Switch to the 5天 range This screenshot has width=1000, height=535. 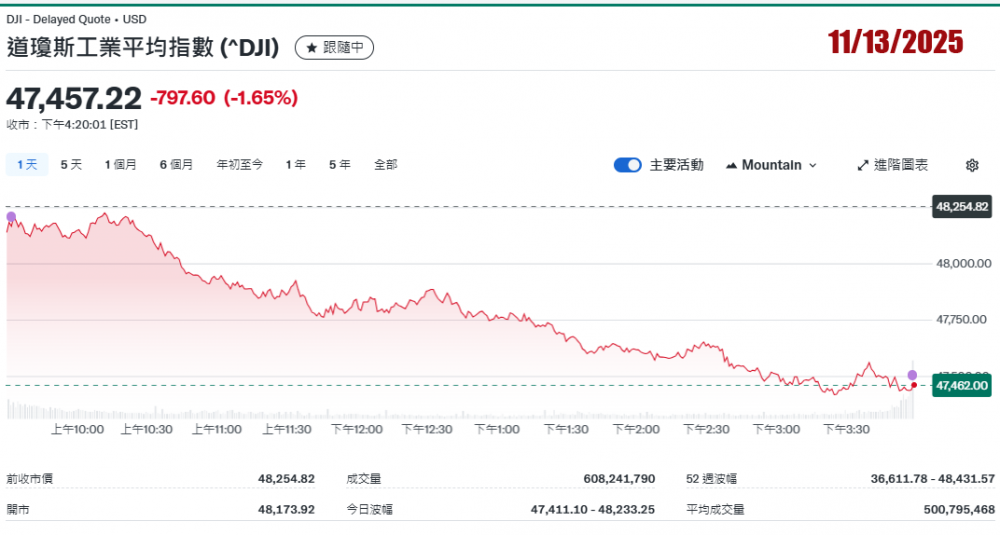pyautogui.click(x=71, y=165)
